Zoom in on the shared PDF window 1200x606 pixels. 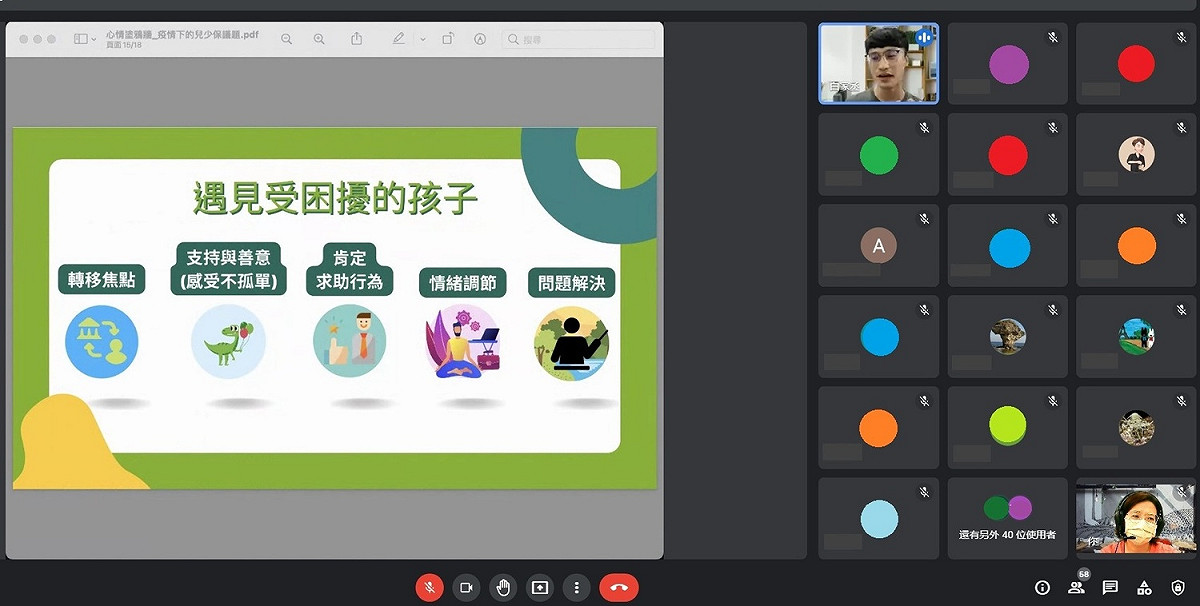coord(319,39)
